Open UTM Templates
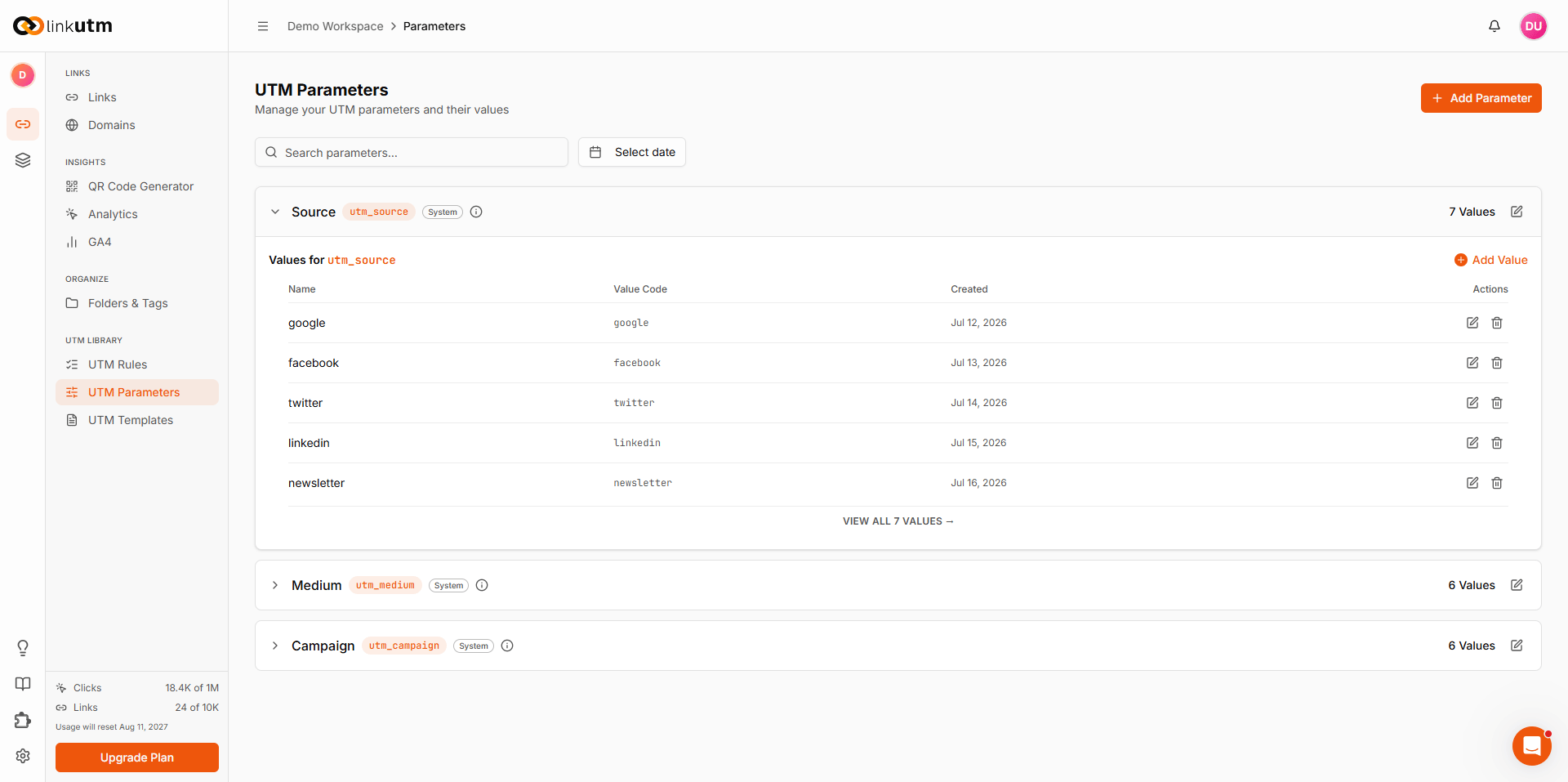The height and width of the screenshot is (782, 1568). (x=137, y=420)
